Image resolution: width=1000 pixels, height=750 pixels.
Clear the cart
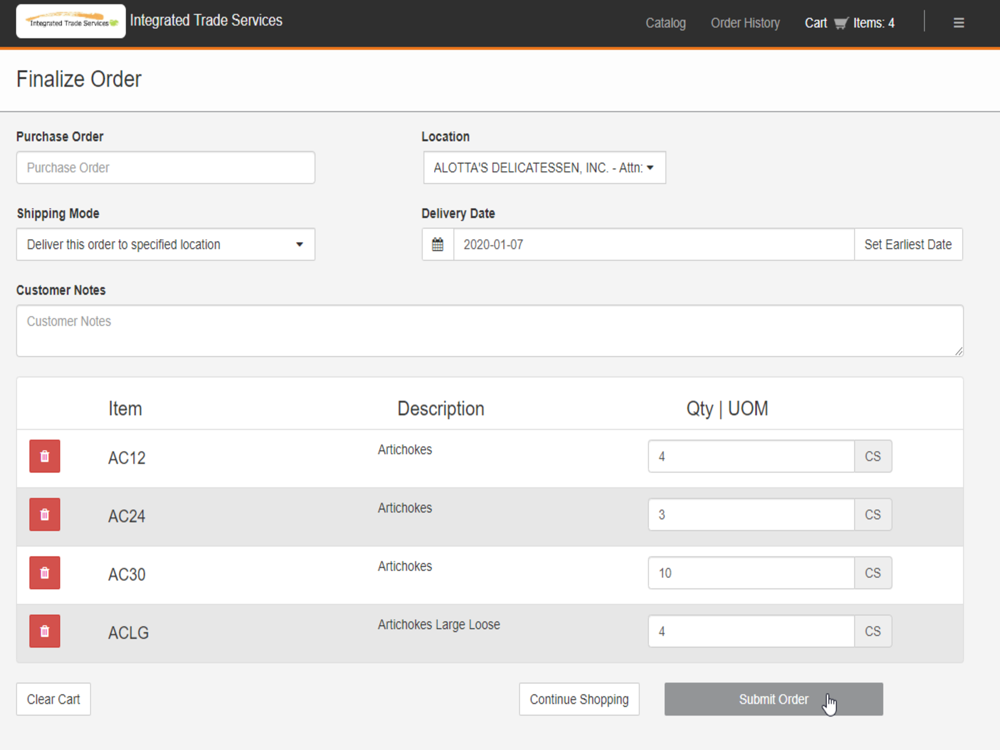pyautogui.click(x=54, y=699)
